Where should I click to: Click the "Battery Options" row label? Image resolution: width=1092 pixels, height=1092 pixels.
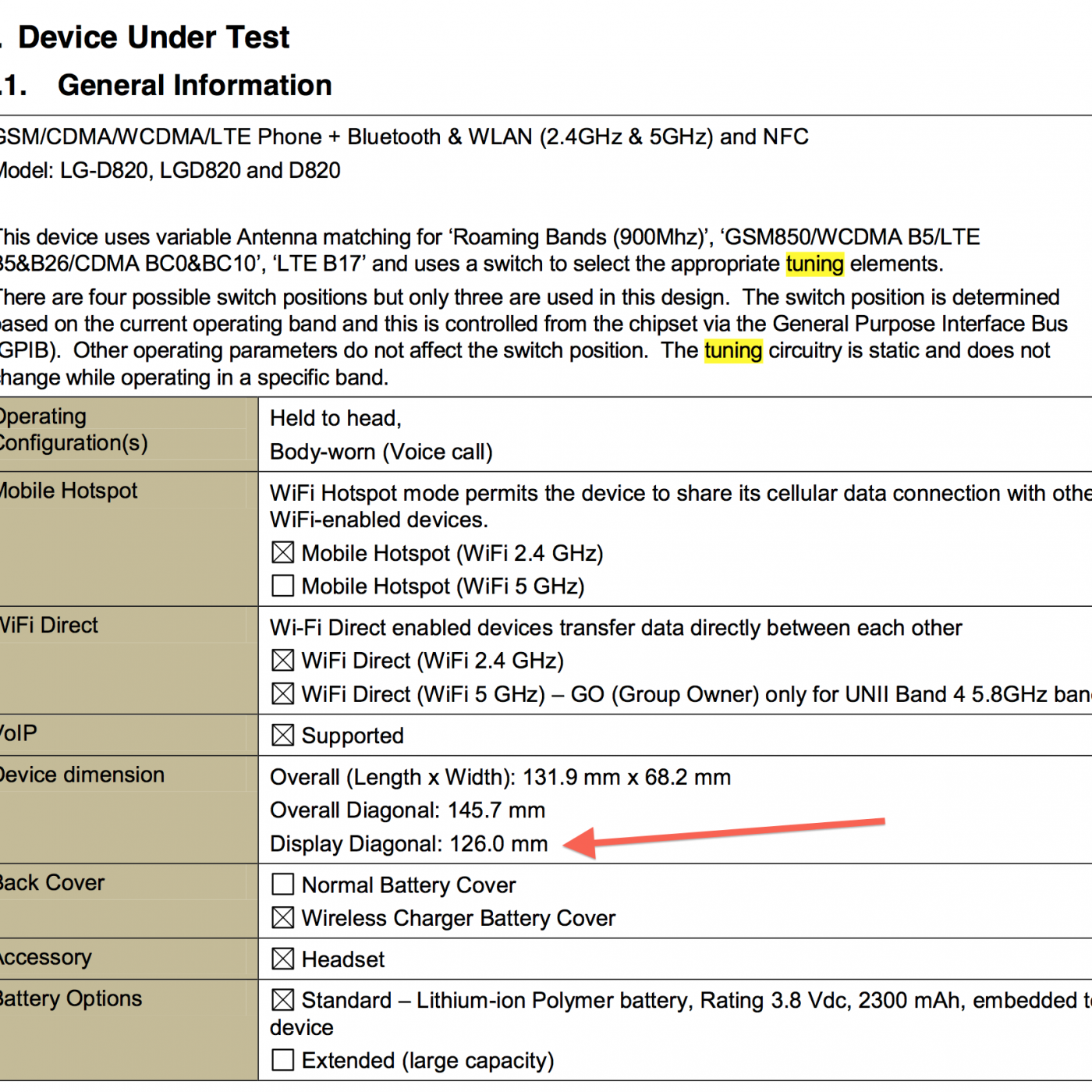(71, 998)
